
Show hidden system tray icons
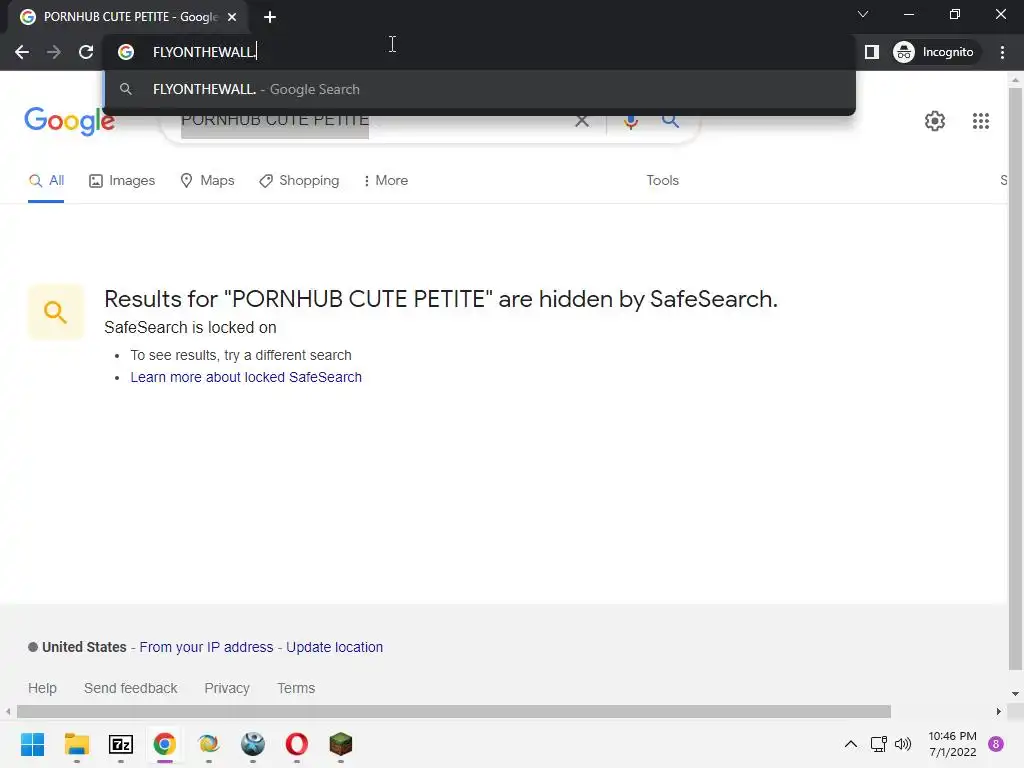850,744
